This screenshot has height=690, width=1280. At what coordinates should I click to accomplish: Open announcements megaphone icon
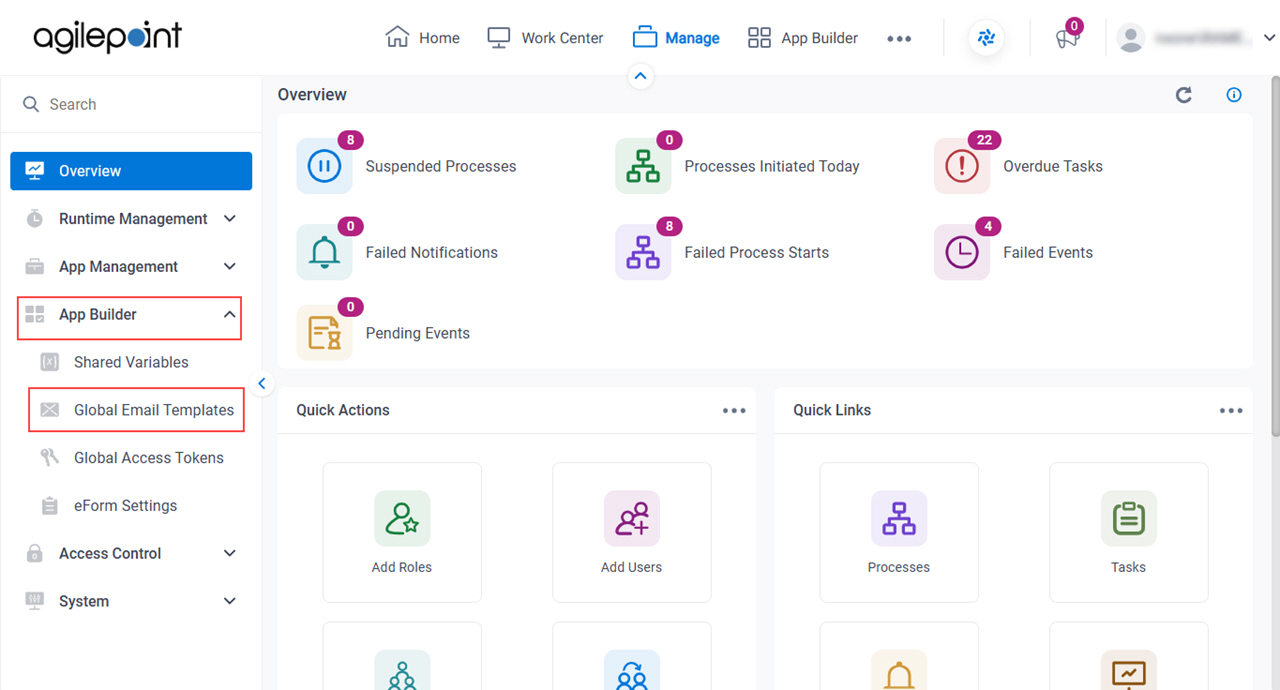click(x=1067, y=39)
